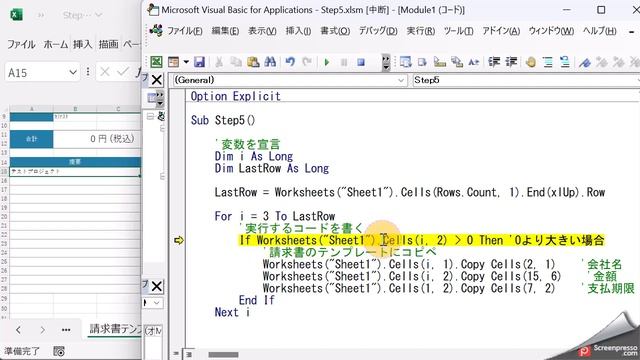Click the Redo arrow icon
This screenshot has height=360, width=640.
tap(307, 62)
